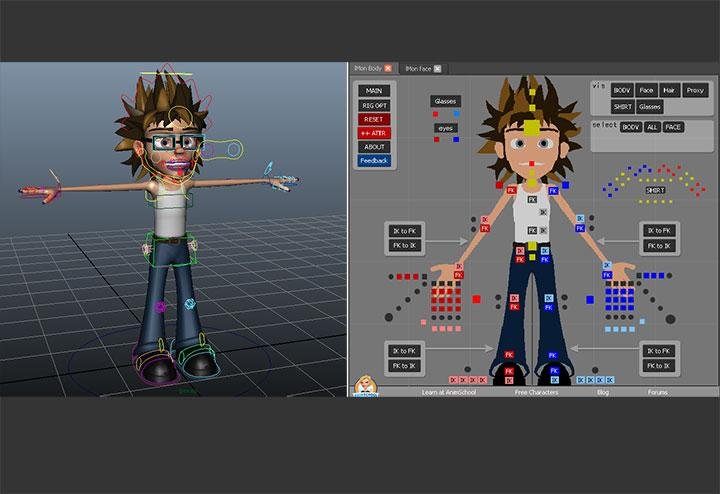Click FK to IK for the red leg
720x494 pixels.
coord(404,366)
